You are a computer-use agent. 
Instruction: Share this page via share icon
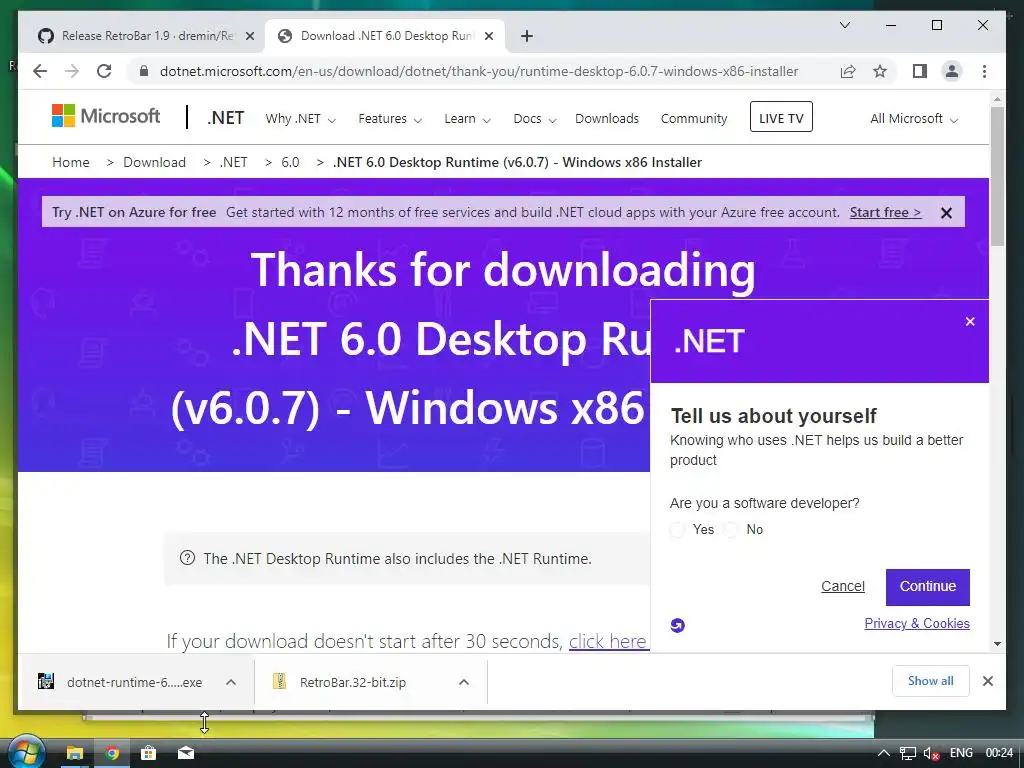tap(848, 71)
